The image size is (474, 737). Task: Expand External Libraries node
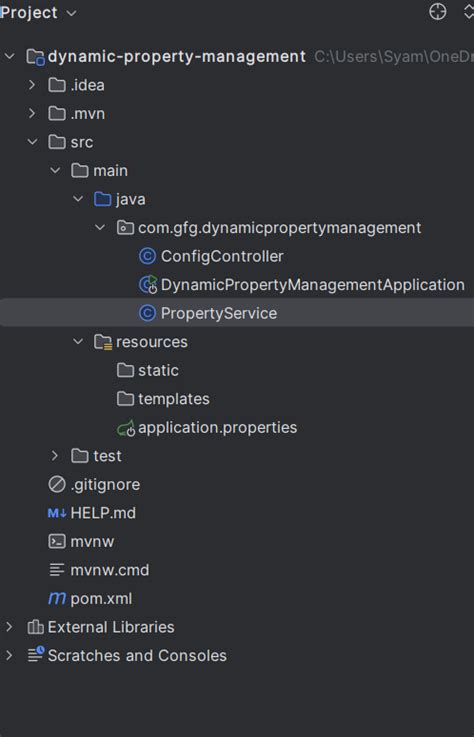[9, 627]
